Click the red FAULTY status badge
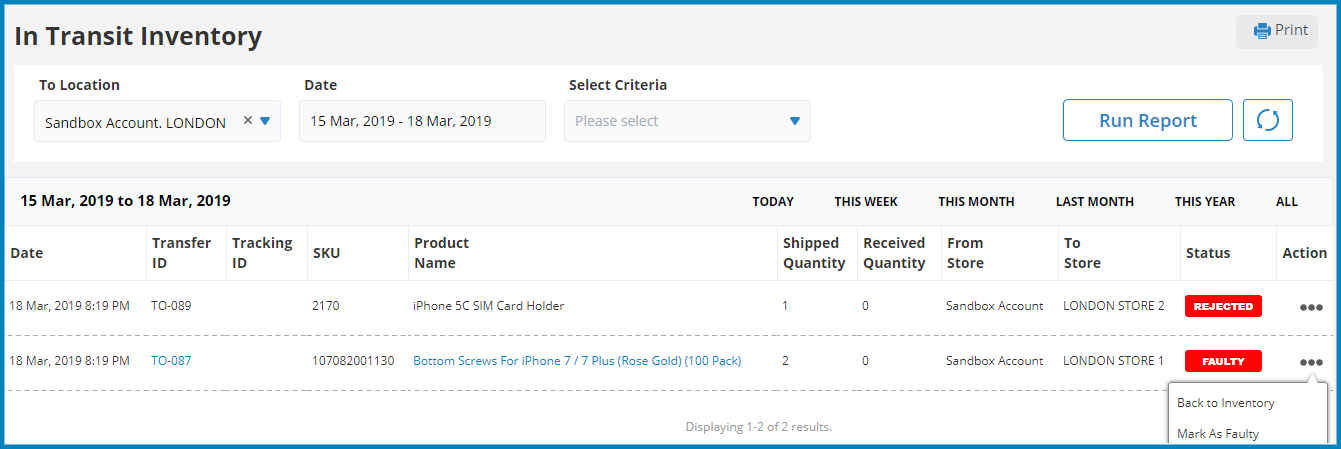This screenshot has height=449, width=1341. 1223,361
